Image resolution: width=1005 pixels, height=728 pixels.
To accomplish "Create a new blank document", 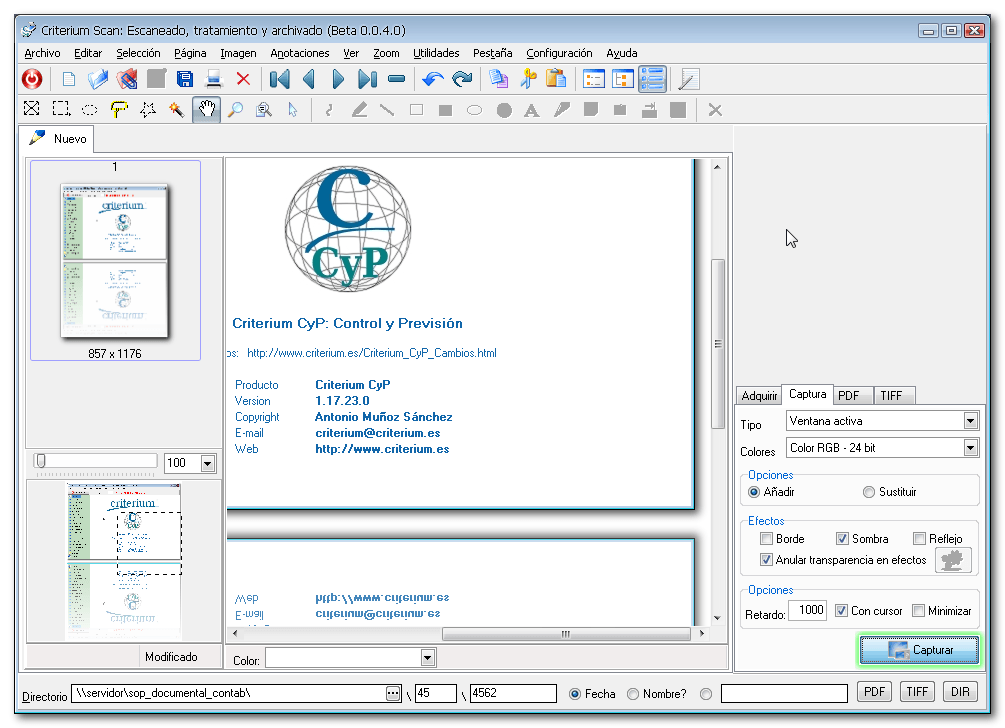I will click(x=69, y=79).
